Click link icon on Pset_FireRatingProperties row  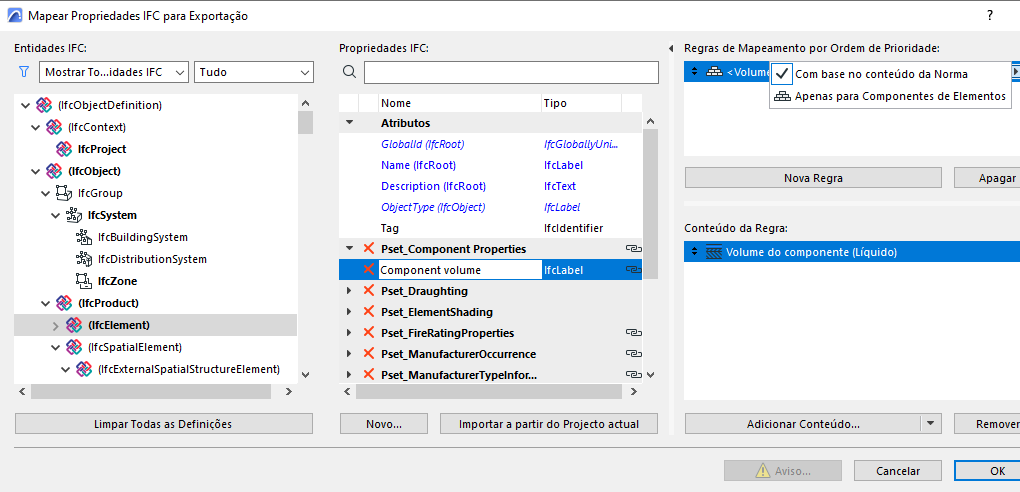tap(632, 333)
